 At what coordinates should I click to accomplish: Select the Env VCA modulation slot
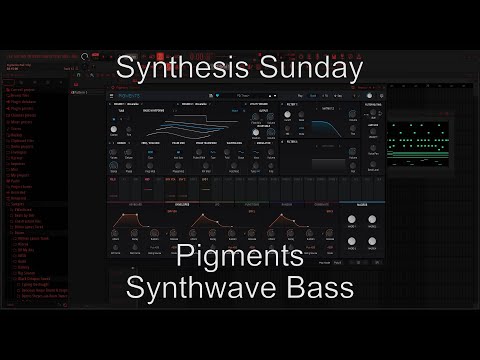tap(170, 188)
